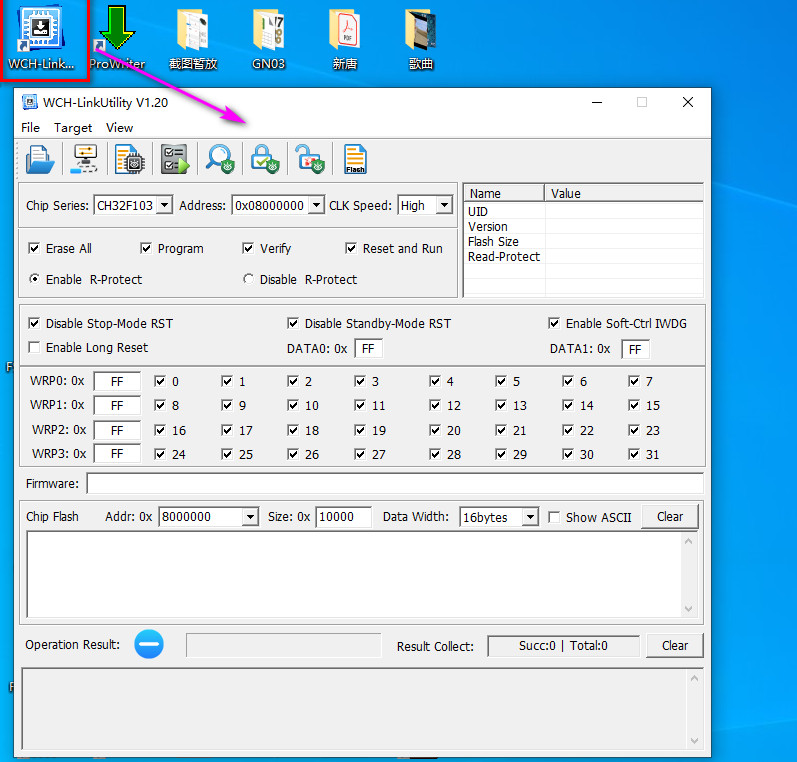The width and height of the screenshot is (797, 762).
Task: Open the ProWriter desktop shortcut
Action: click(117, 38)
